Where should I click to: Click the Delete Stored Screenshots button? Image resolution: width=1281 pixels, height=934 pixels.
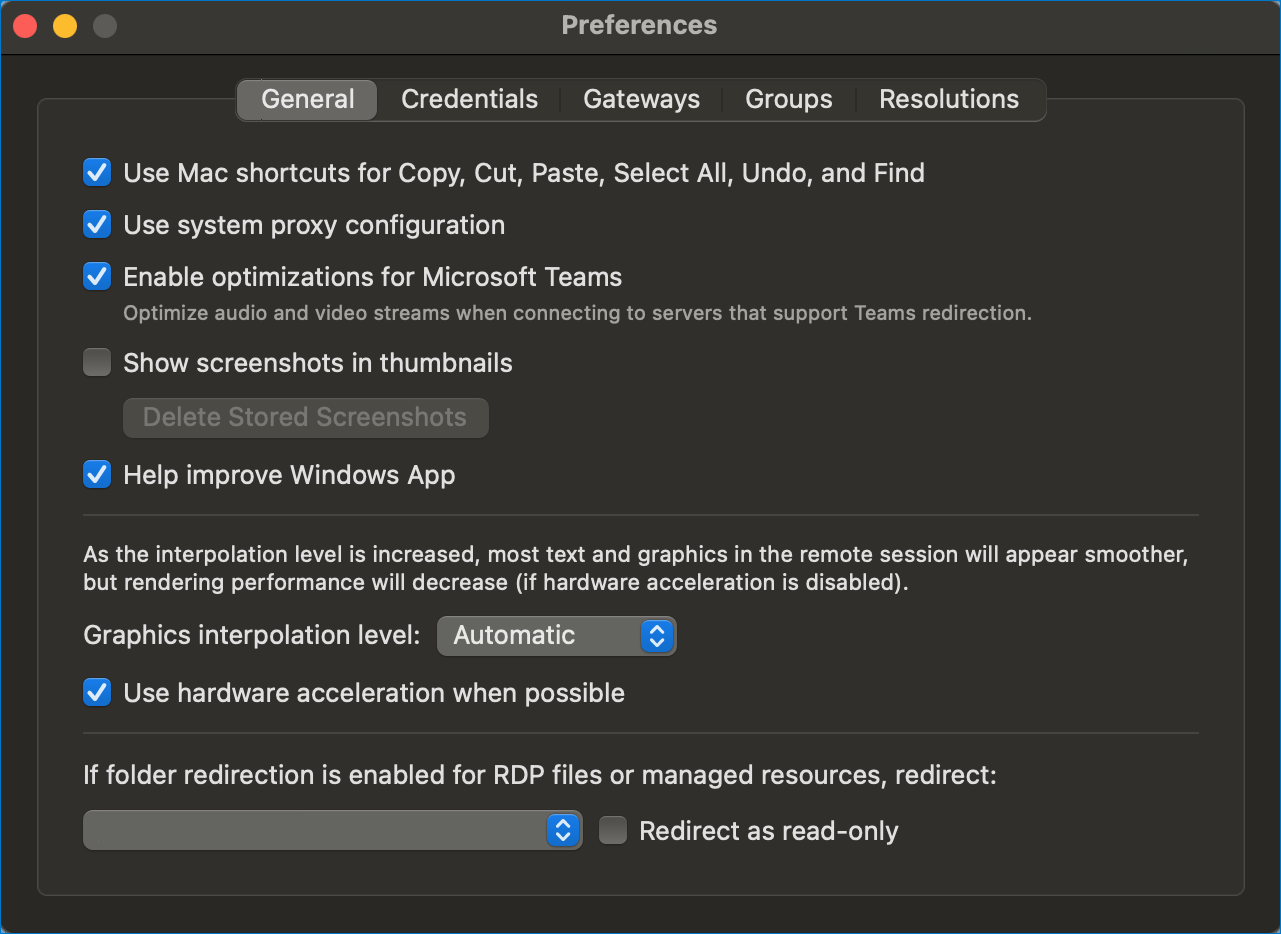pos(305,417)
